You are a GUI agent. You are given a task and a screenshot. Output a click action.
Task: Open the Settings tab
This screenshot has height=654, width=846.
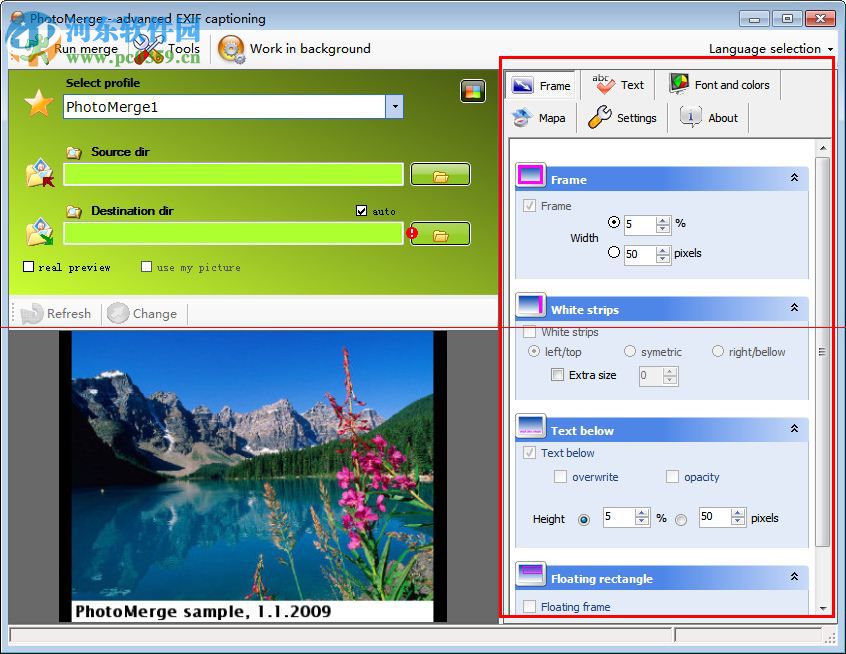point(622,118)
